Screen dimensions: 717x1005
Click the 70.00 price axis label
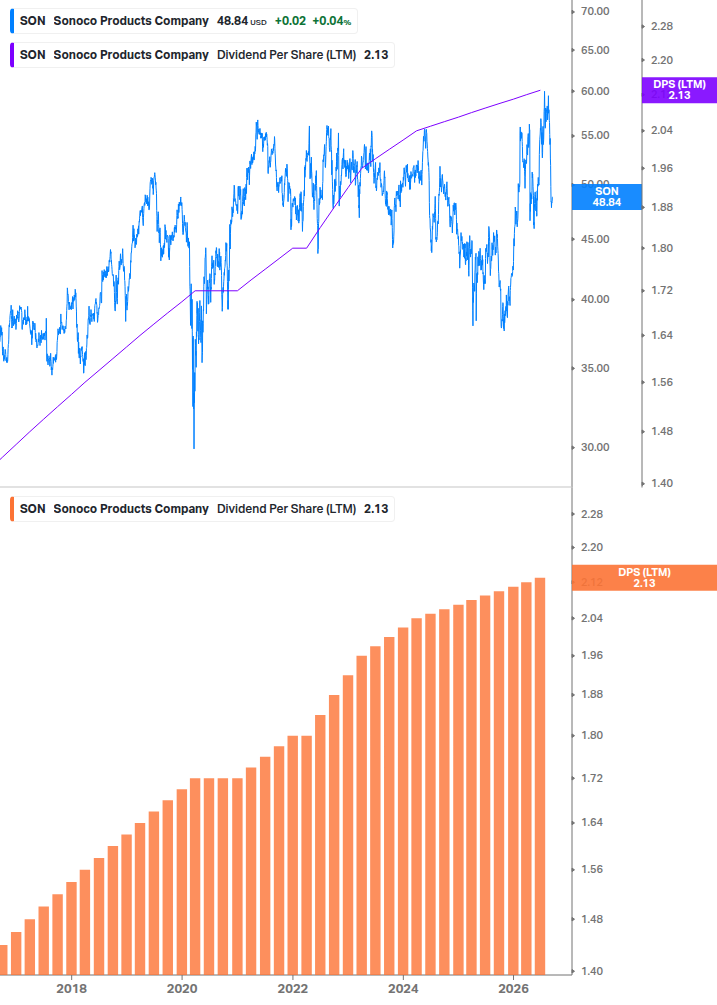tap(595, 11)
